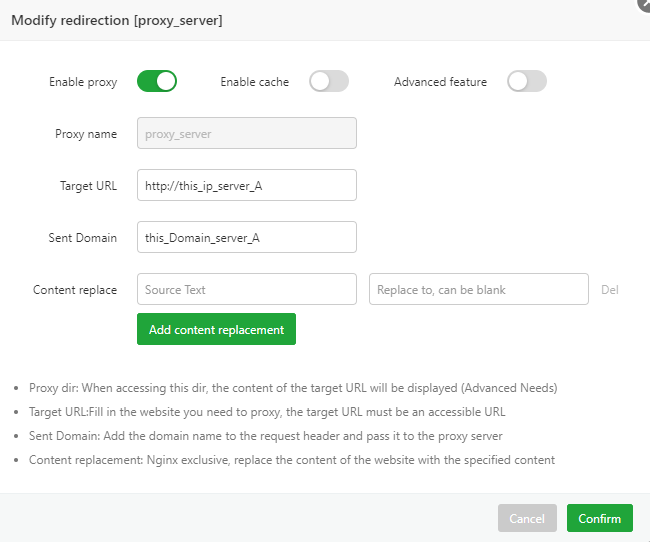This screenshot has width=650, height=542.
Task: Select the Source Text input box
Action: [x=246, y=289]
